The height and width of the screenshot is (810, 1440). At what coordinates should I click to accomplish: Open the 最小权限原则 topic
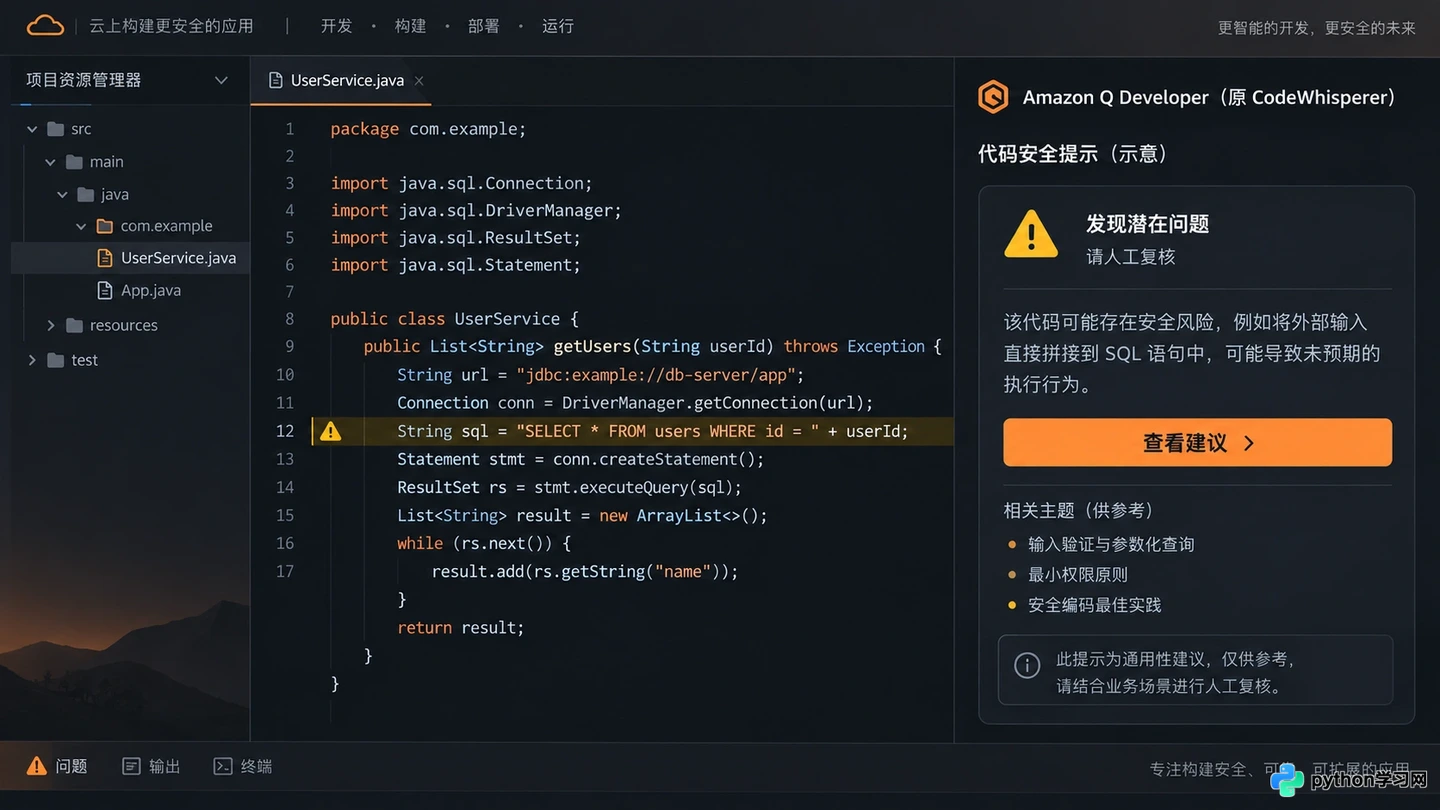click(1078, 574)
